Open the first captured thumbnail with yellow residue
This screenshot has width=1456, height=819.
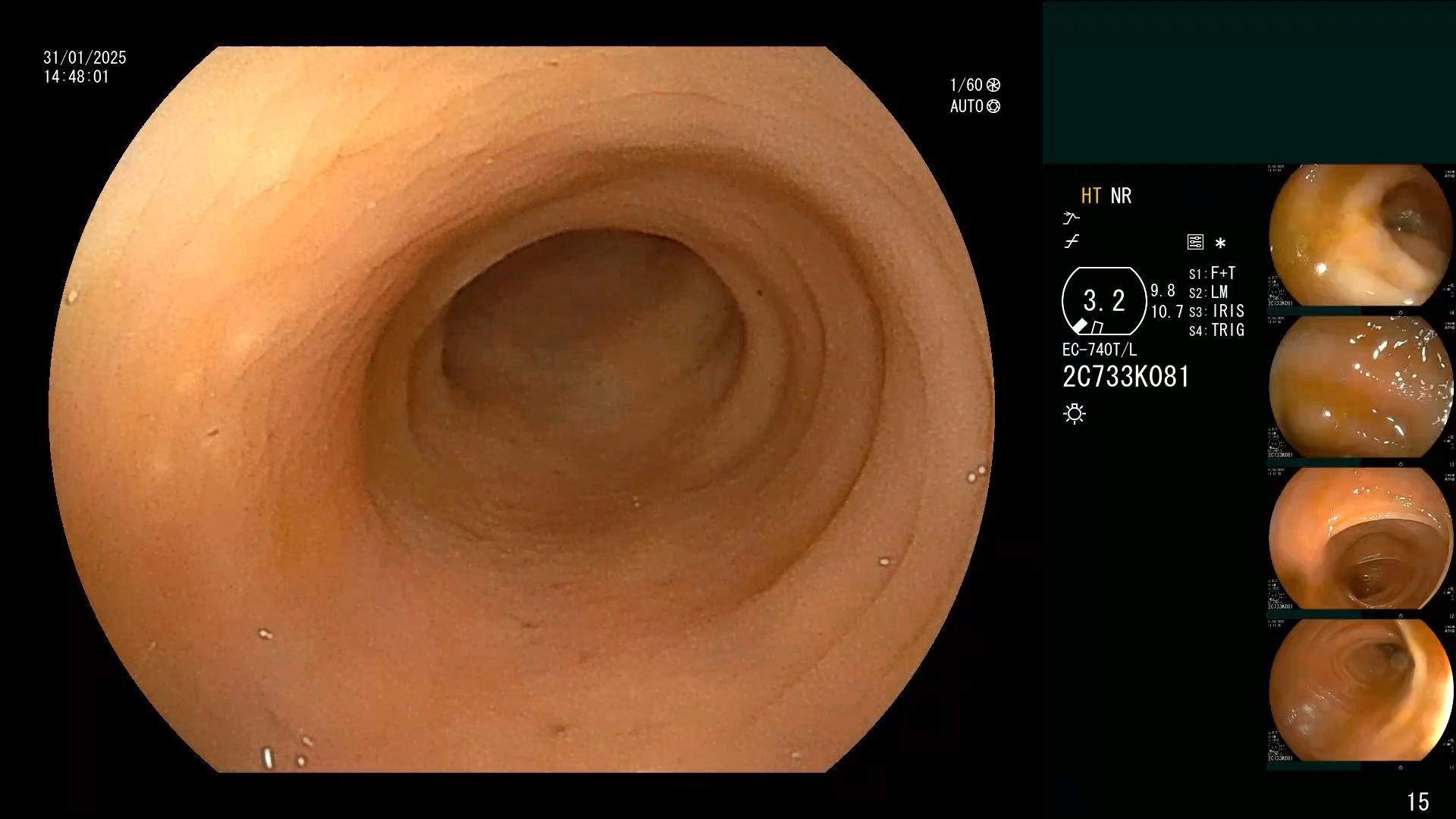tap(1361, 236)
